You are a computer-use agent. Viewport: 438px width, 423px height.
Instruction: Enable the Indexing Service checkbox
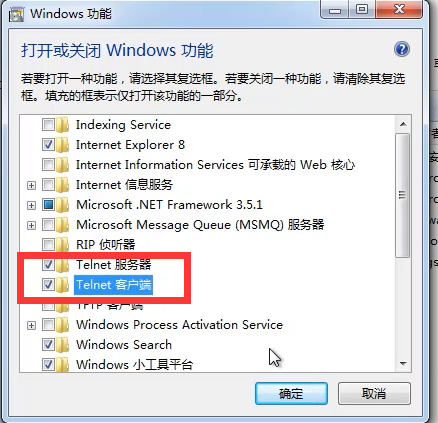(48, 125)
